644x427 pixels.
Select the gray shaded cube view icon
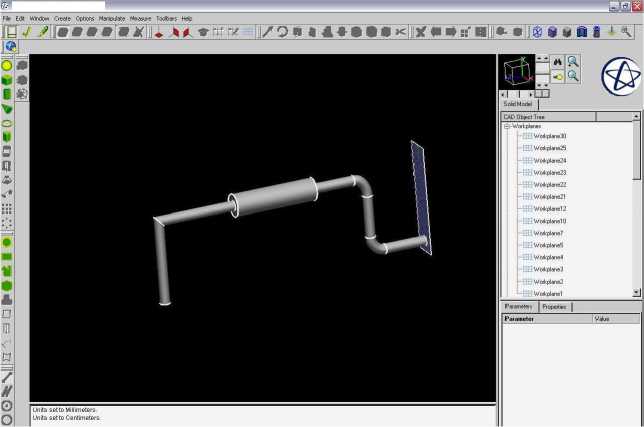[x=567, y=32]
